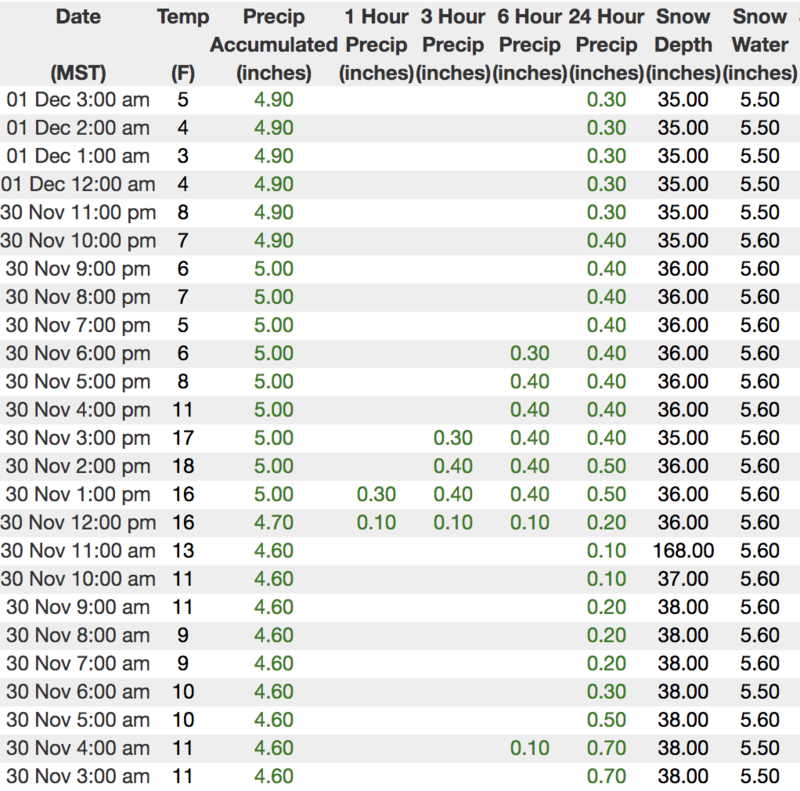Click the 30 Nov 3:00 am date cell
Viewport: 800px width, 791px height.
pyautogui.click(x=77, y=776)
